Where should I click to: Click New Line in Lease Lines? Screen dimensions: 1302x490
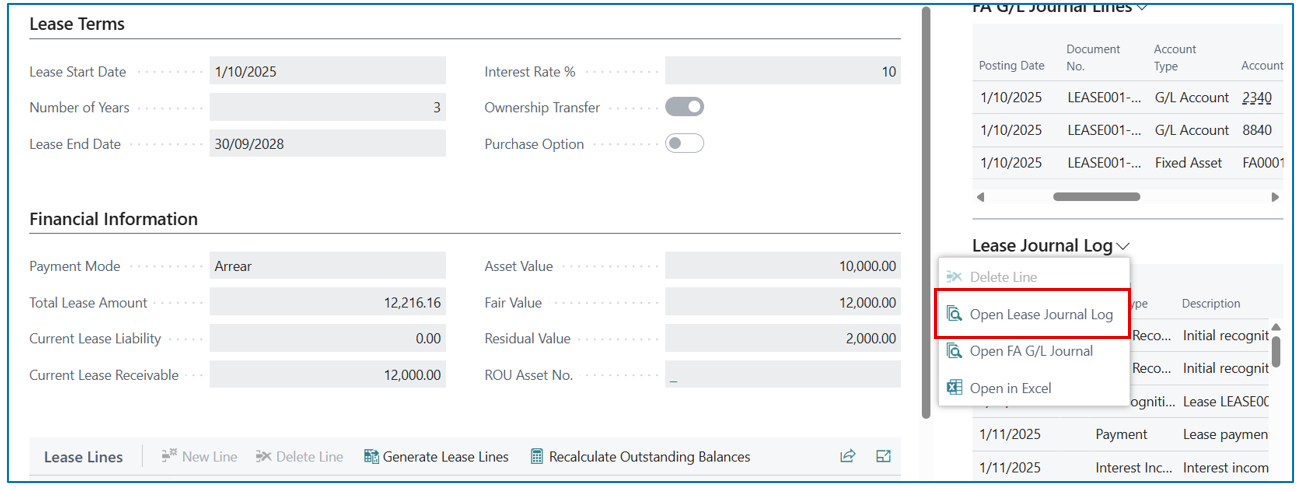(199, 457)
